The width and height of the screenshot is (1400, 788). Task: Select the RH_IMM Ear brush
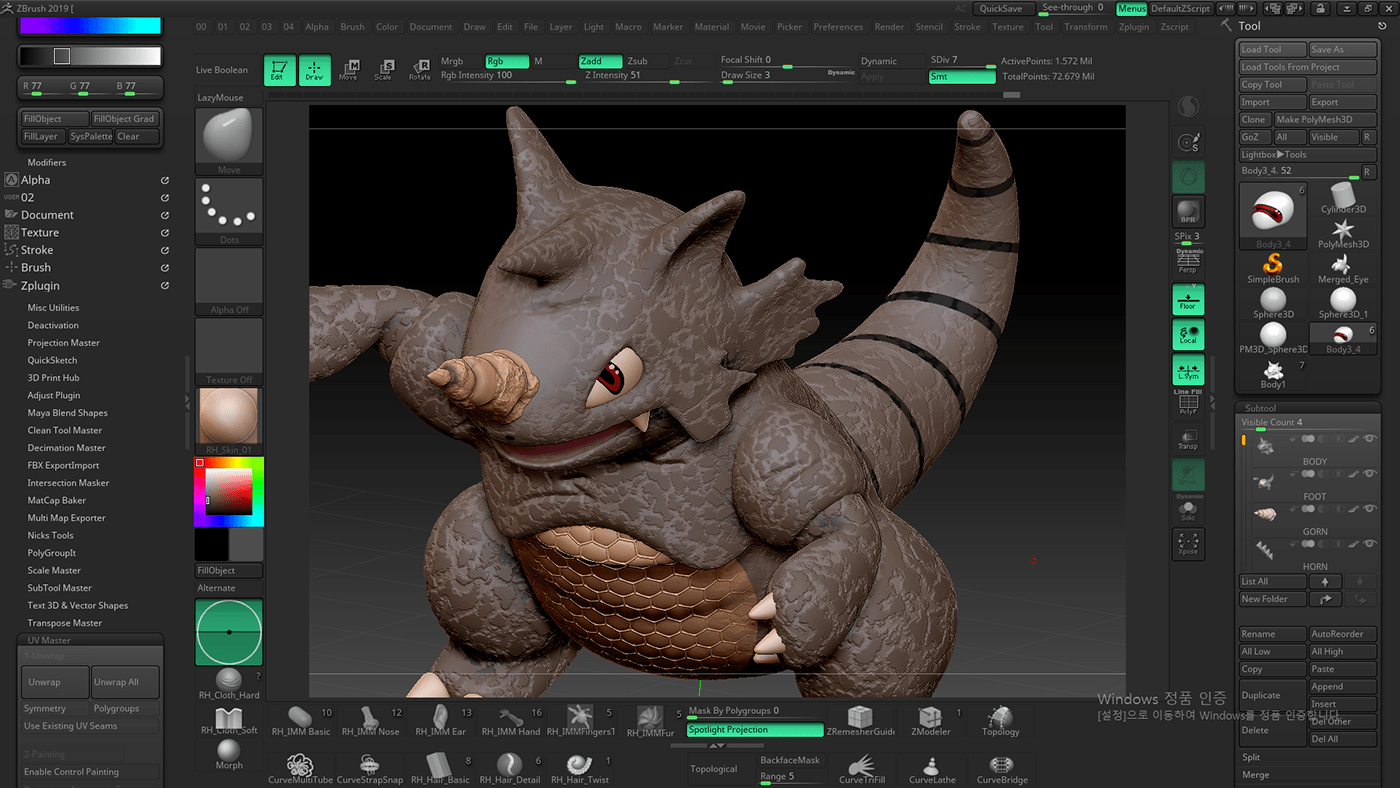441,721
